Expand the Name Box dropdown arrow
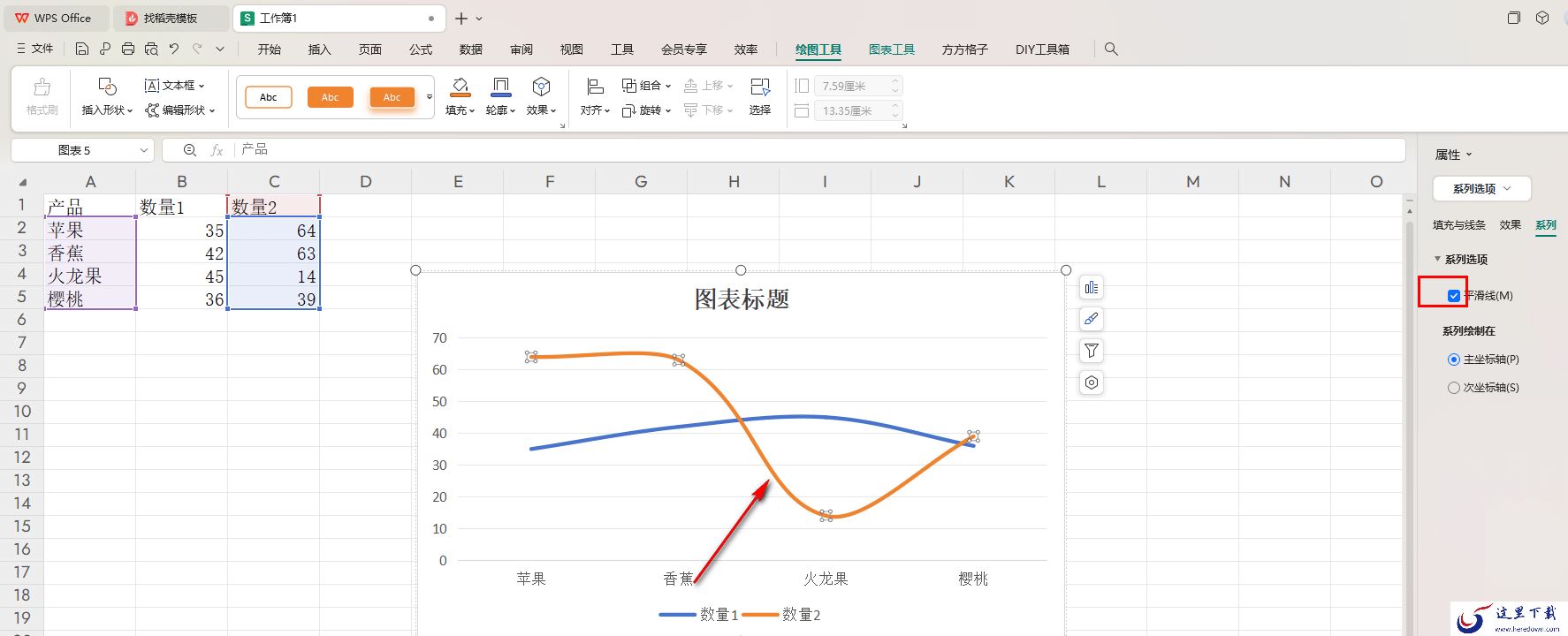The image size is (1568, 636). 143,151
